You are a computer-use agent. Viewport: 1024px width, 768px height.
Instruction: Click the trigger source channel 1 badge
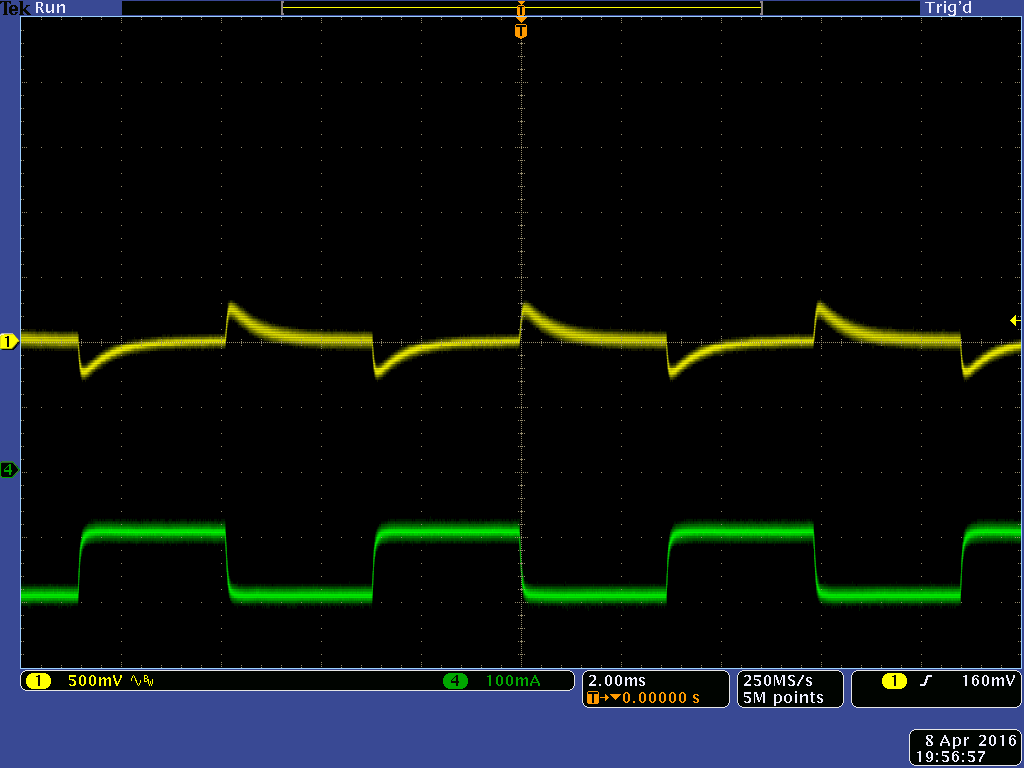point(894,681)
